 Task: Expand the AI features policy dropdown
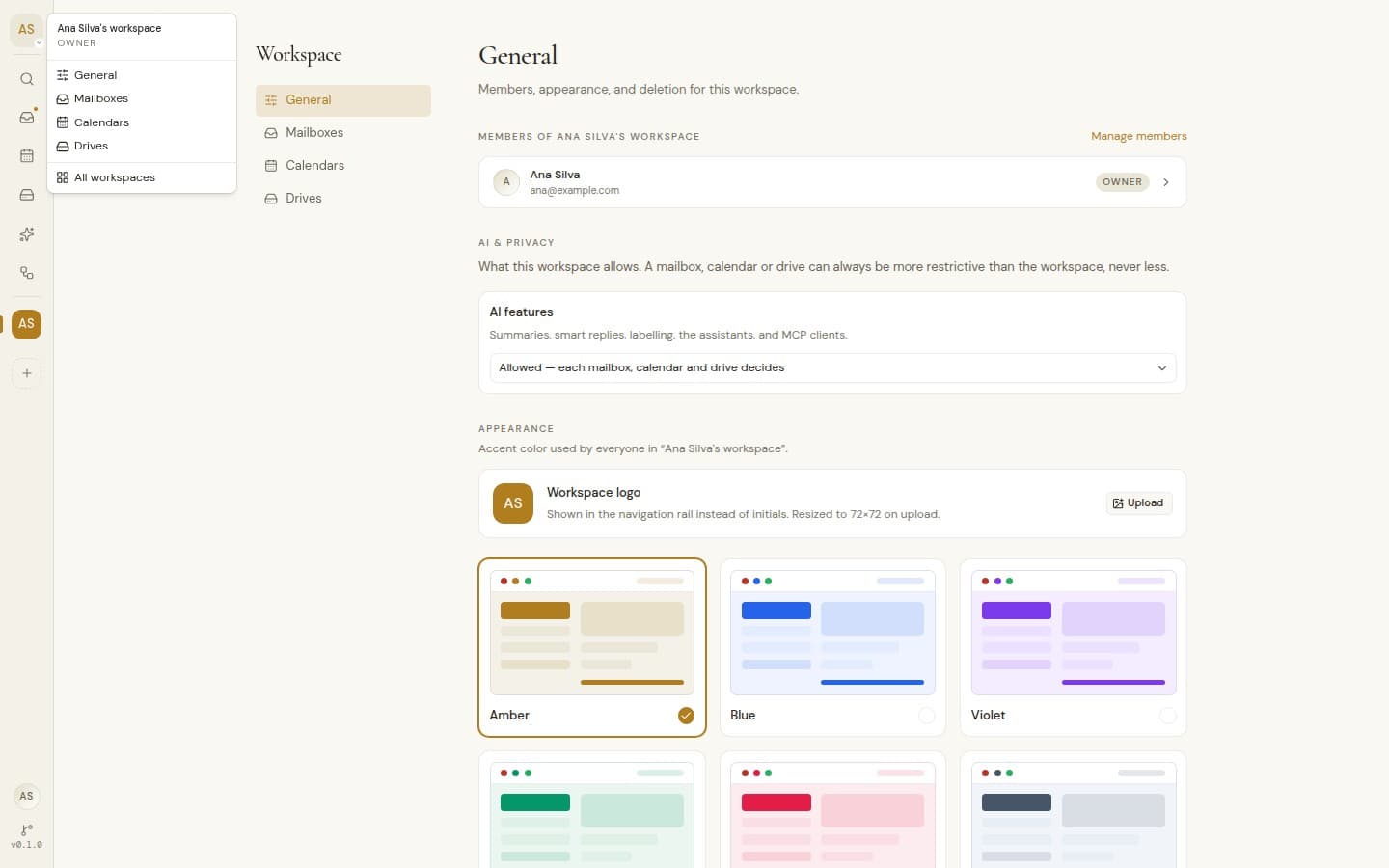[832, 367]
